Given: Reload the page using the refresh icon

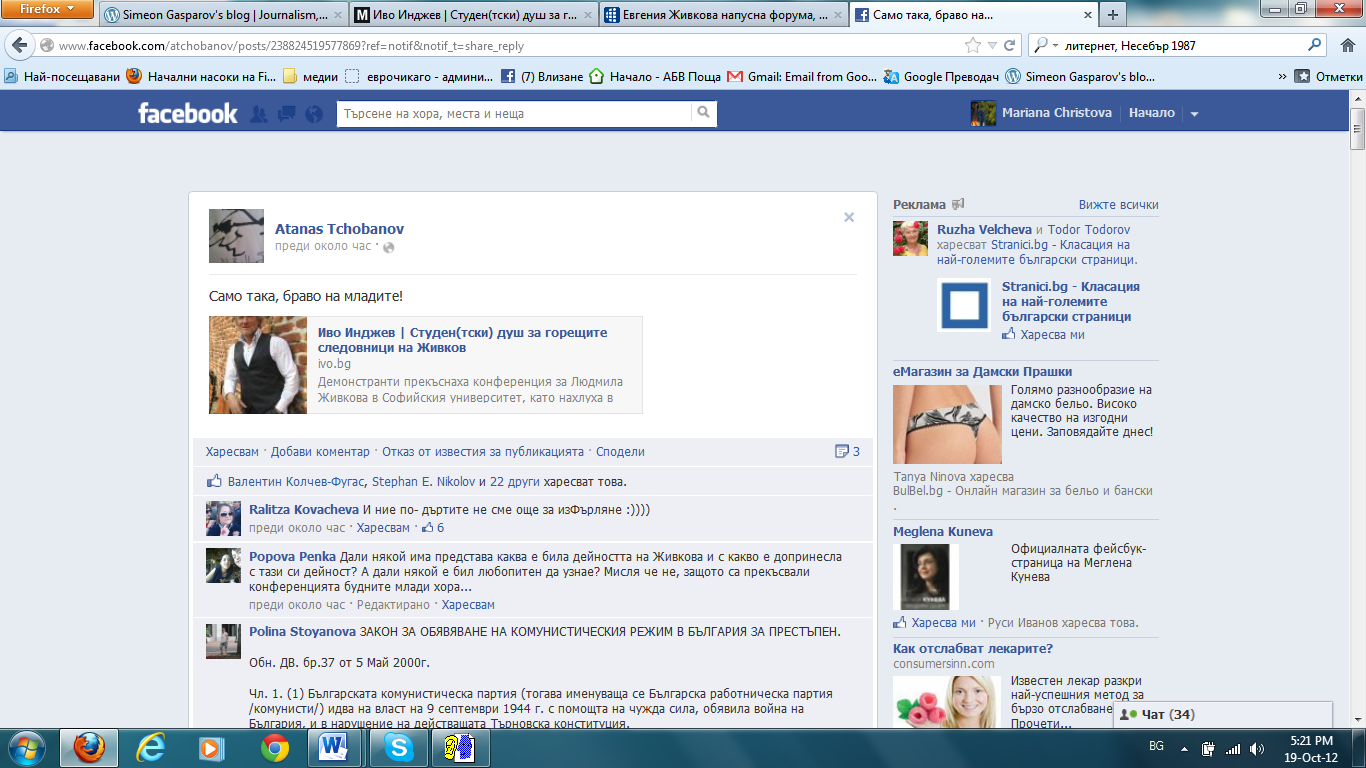Looking at the screenshot, I should 1010,45.
